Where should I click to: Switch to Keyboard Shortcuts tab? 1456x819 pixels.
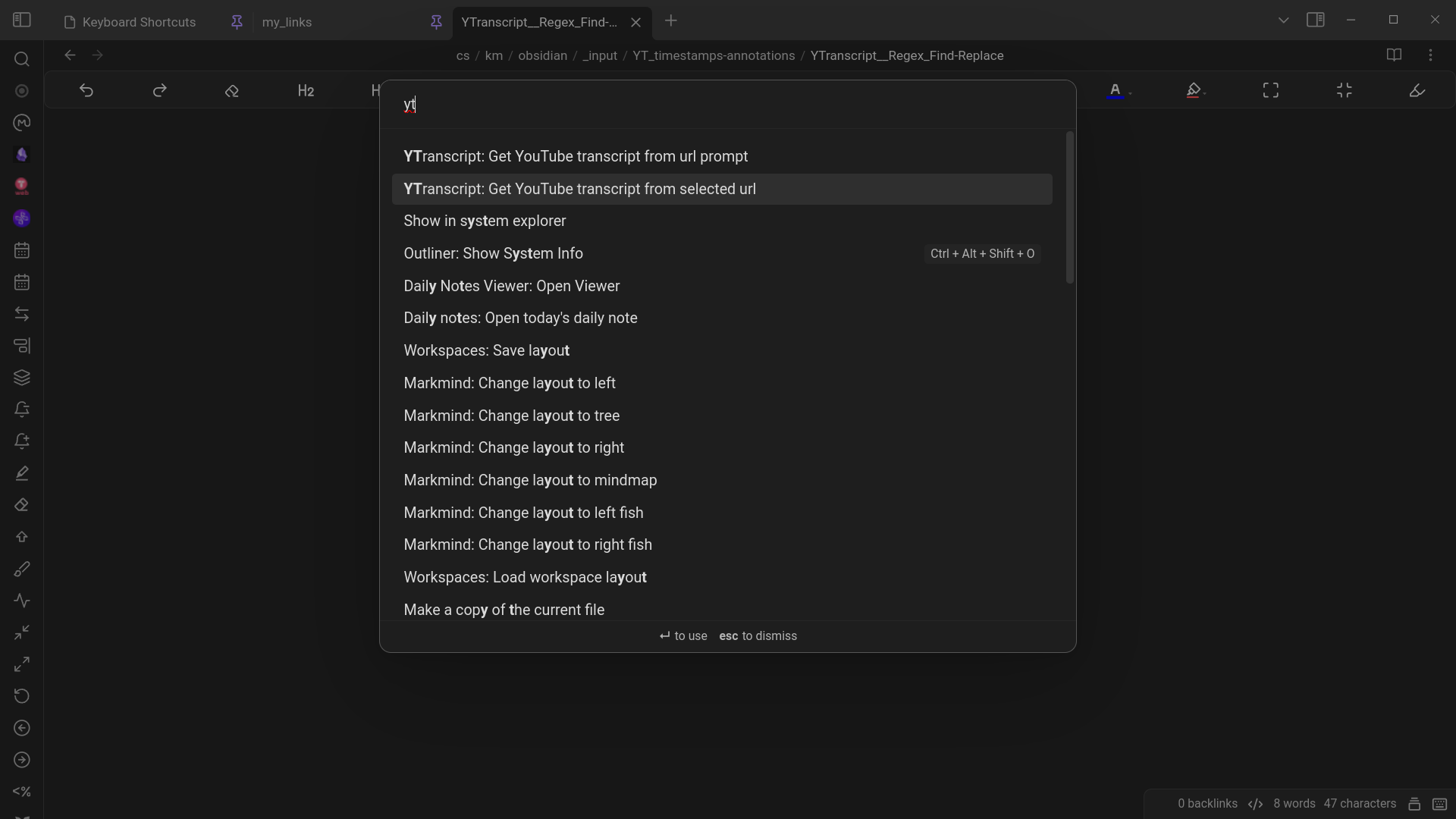click(x=139, y=22)
